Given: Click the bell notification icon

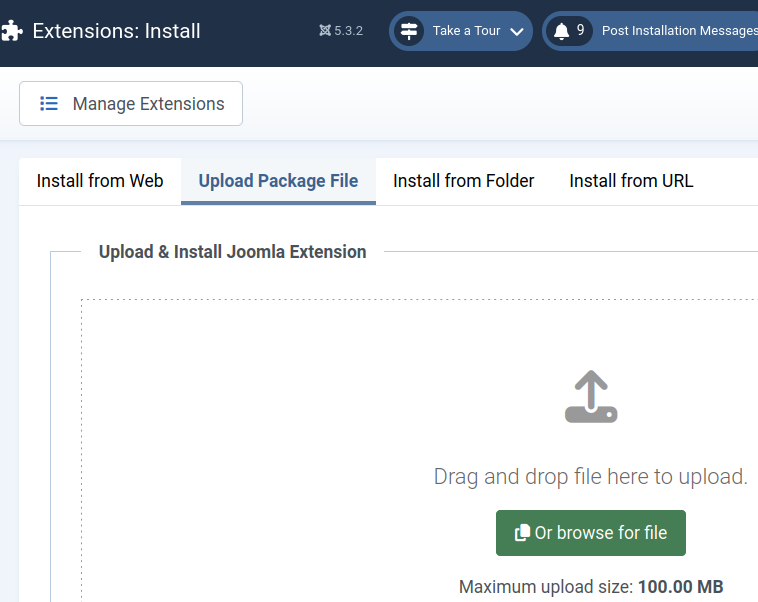Looking at the screenshot, I should pos(561,31).
